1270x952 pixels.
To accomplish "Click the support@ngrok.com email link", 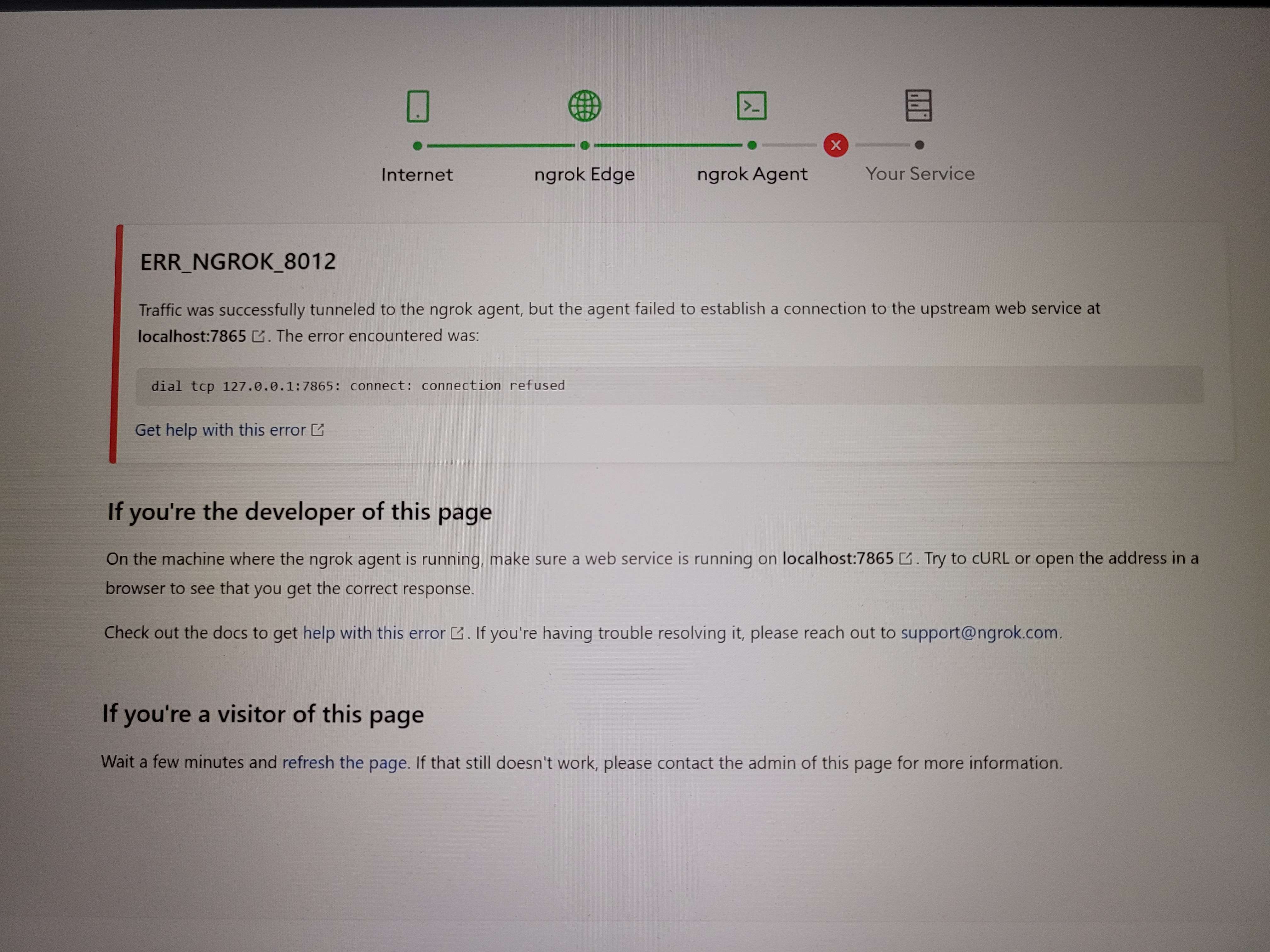I will pos(979,632).
